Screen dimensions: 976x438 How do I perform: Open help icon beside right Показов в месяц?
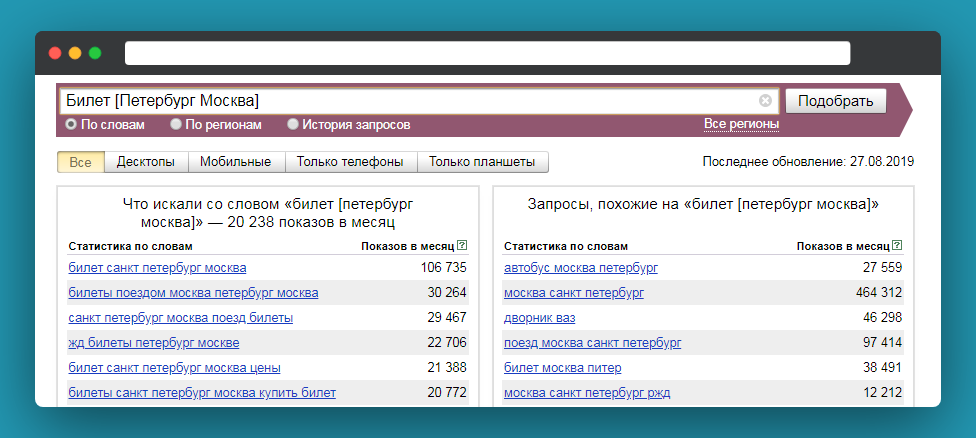(x=897, y=246)
